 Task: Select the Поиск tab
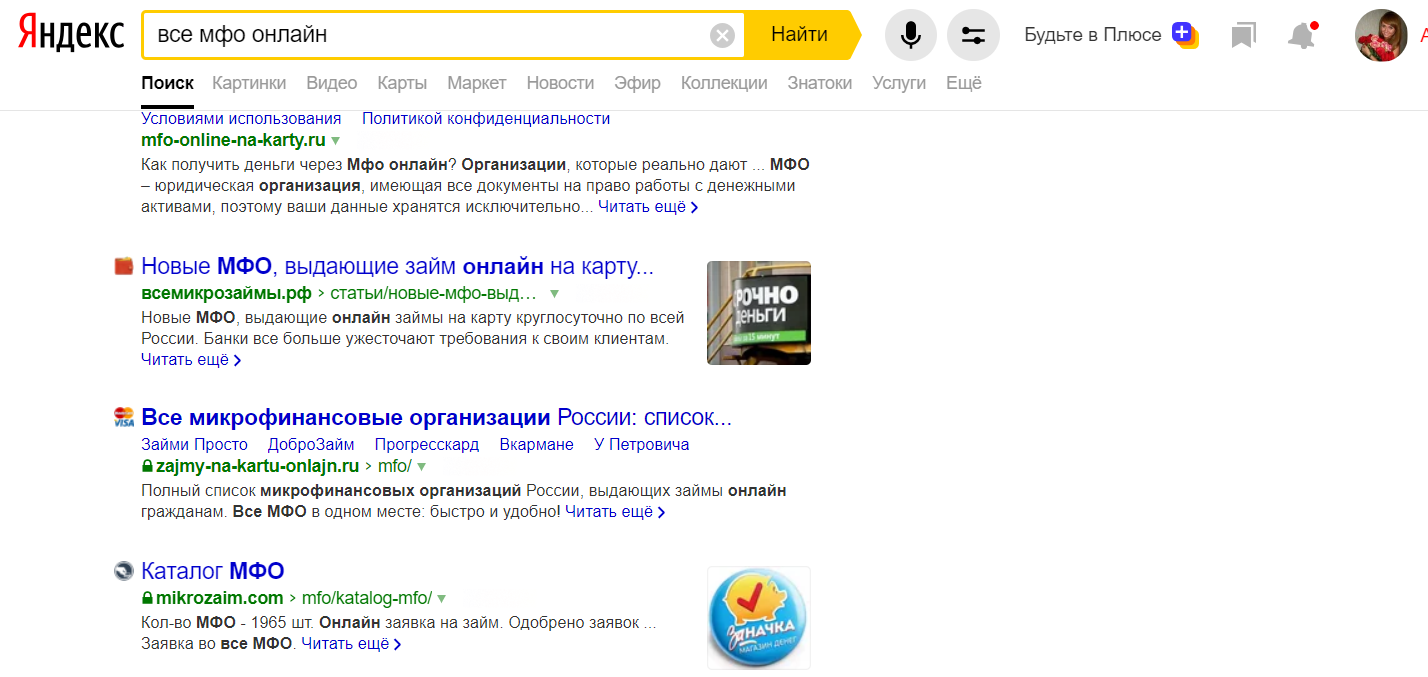[167, 83]
